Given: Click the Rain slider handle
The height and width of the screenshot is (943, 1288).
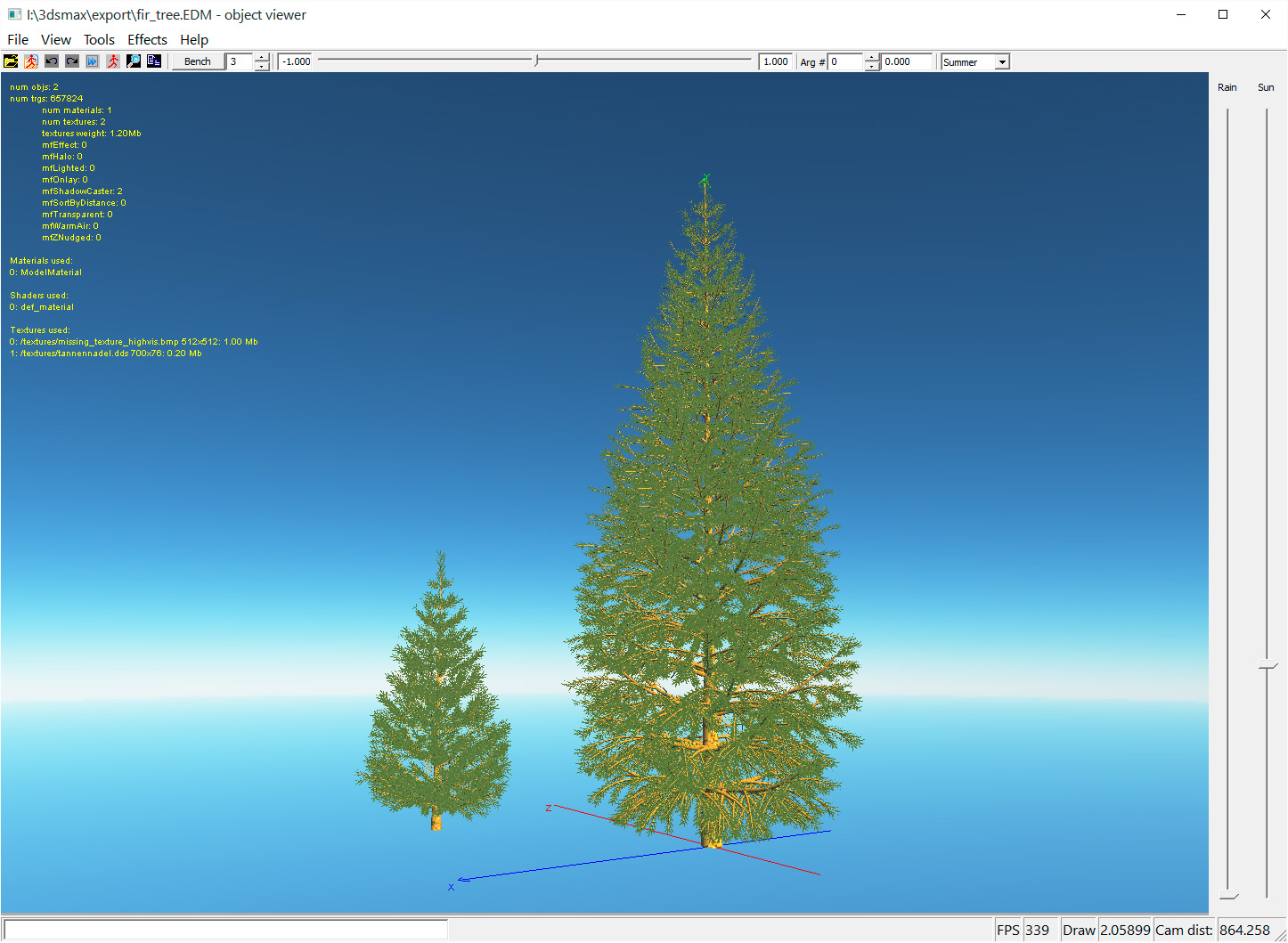Looking at the screenshot, I should pyautogui.click(x=1229, y=895).
